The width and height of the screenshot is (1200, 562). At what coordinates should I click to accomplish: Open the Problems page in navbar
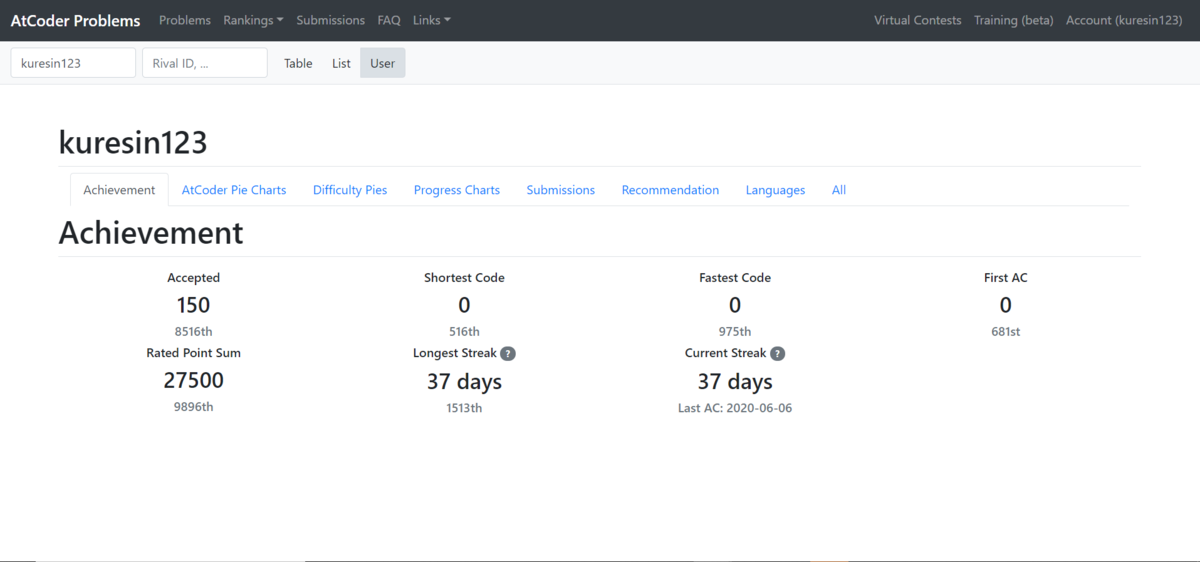coord(185,20)
